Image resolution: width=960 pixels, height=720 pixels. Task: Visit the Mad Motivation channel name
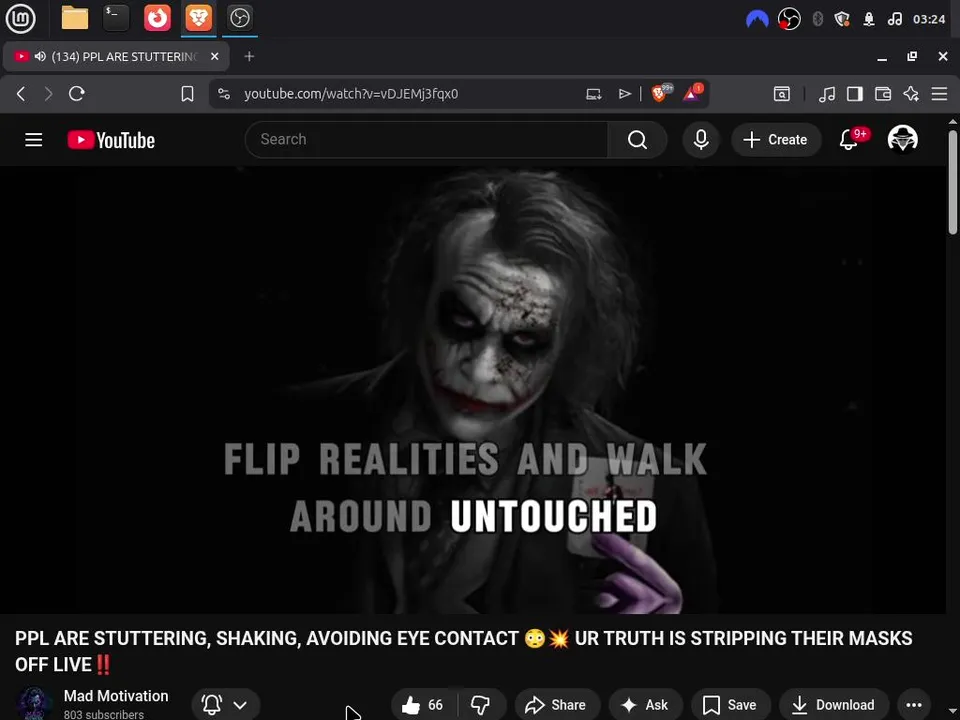pyautogui.click(x=116, y=696)
